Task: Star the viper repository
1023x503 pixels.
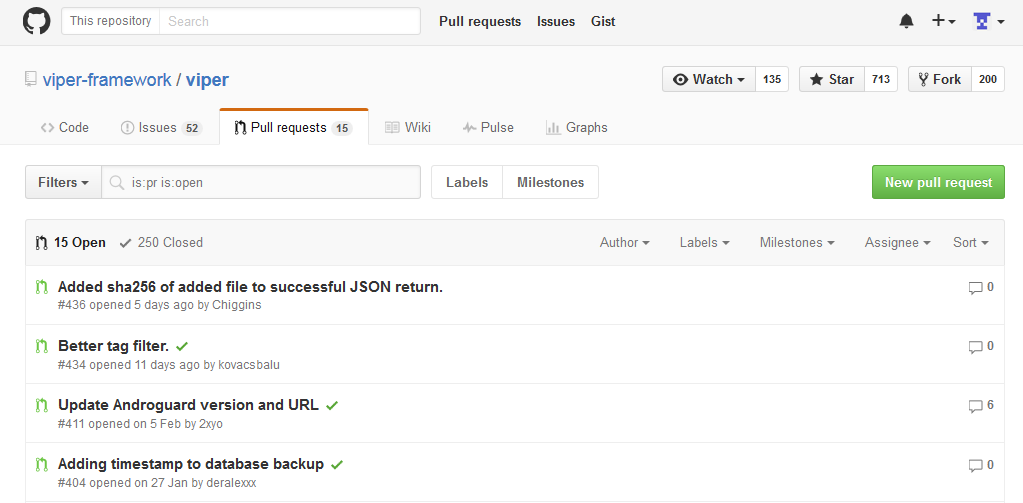Action: click(x=833, y=80)
